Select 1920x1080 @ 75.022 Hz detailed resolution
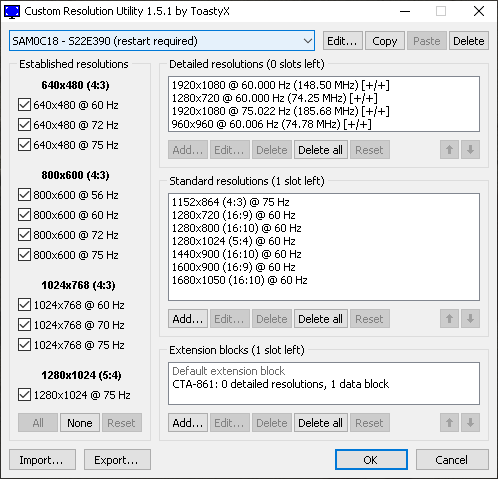 click(280, 111)
